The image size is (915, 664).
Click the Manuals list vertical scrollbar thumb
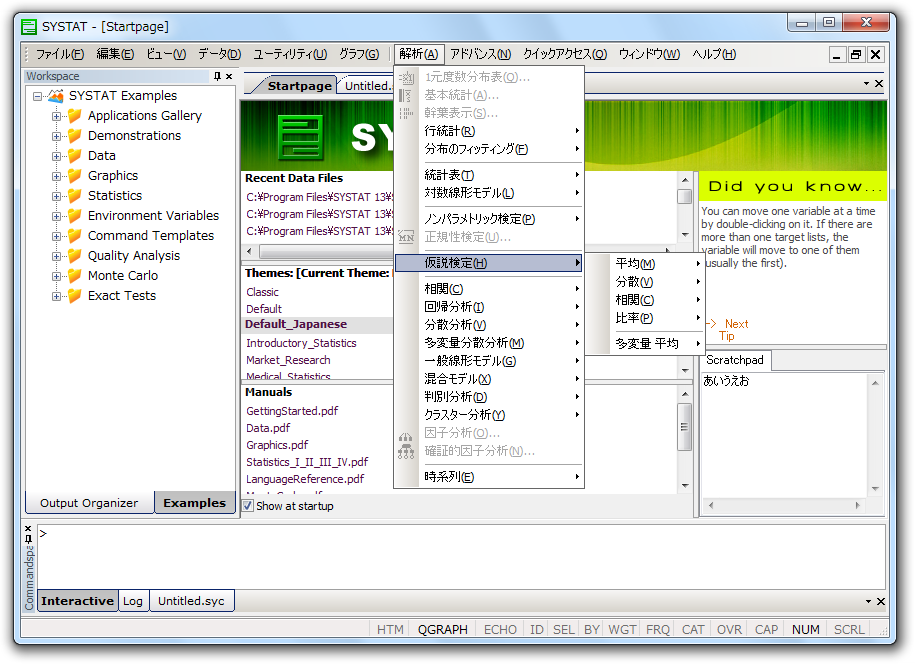684,427
